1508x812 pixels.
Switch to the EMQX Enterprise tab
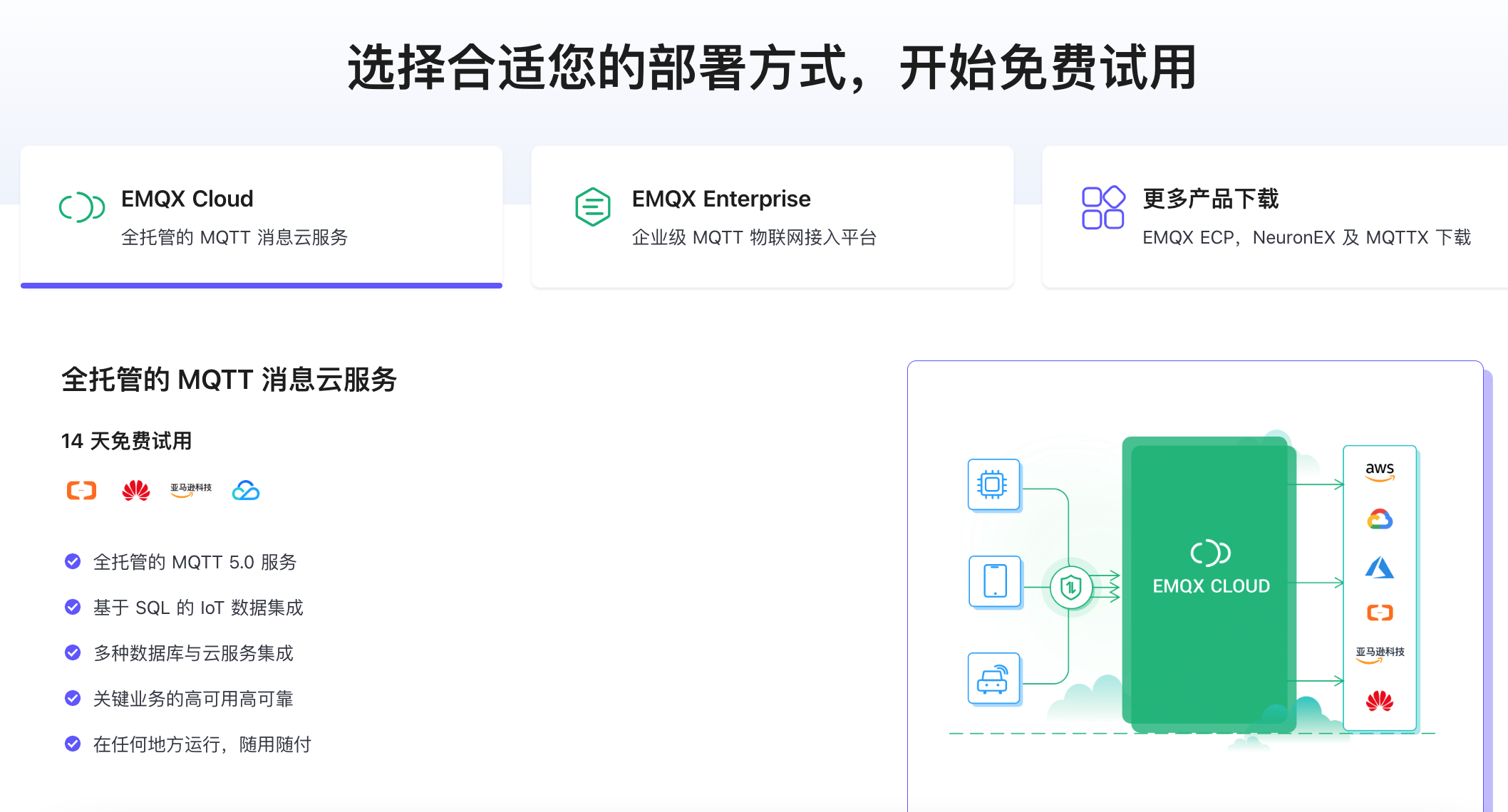773,217
